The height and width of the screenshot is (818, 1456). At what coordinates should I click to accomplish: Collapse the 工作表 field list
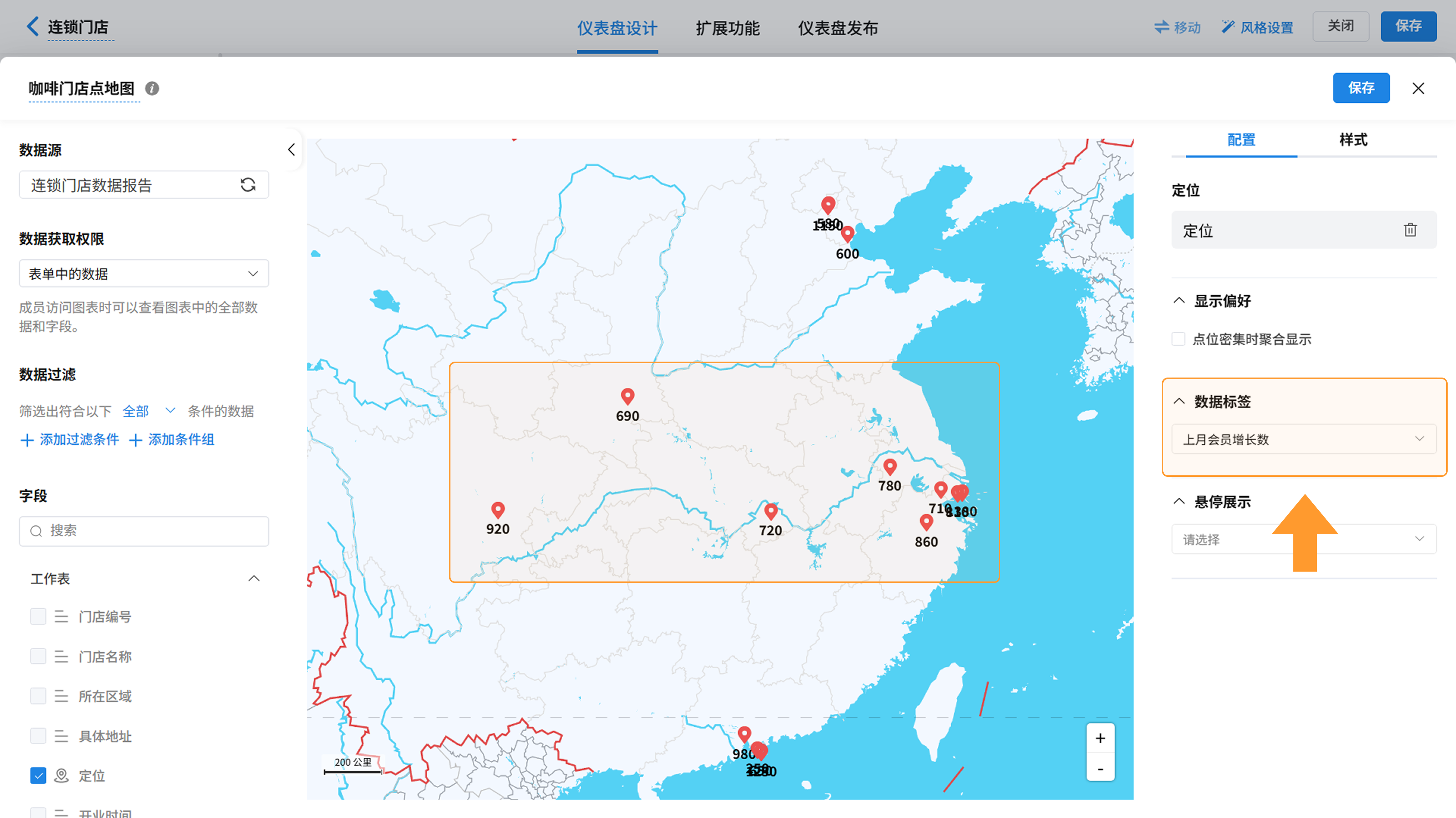coord(254,578)
